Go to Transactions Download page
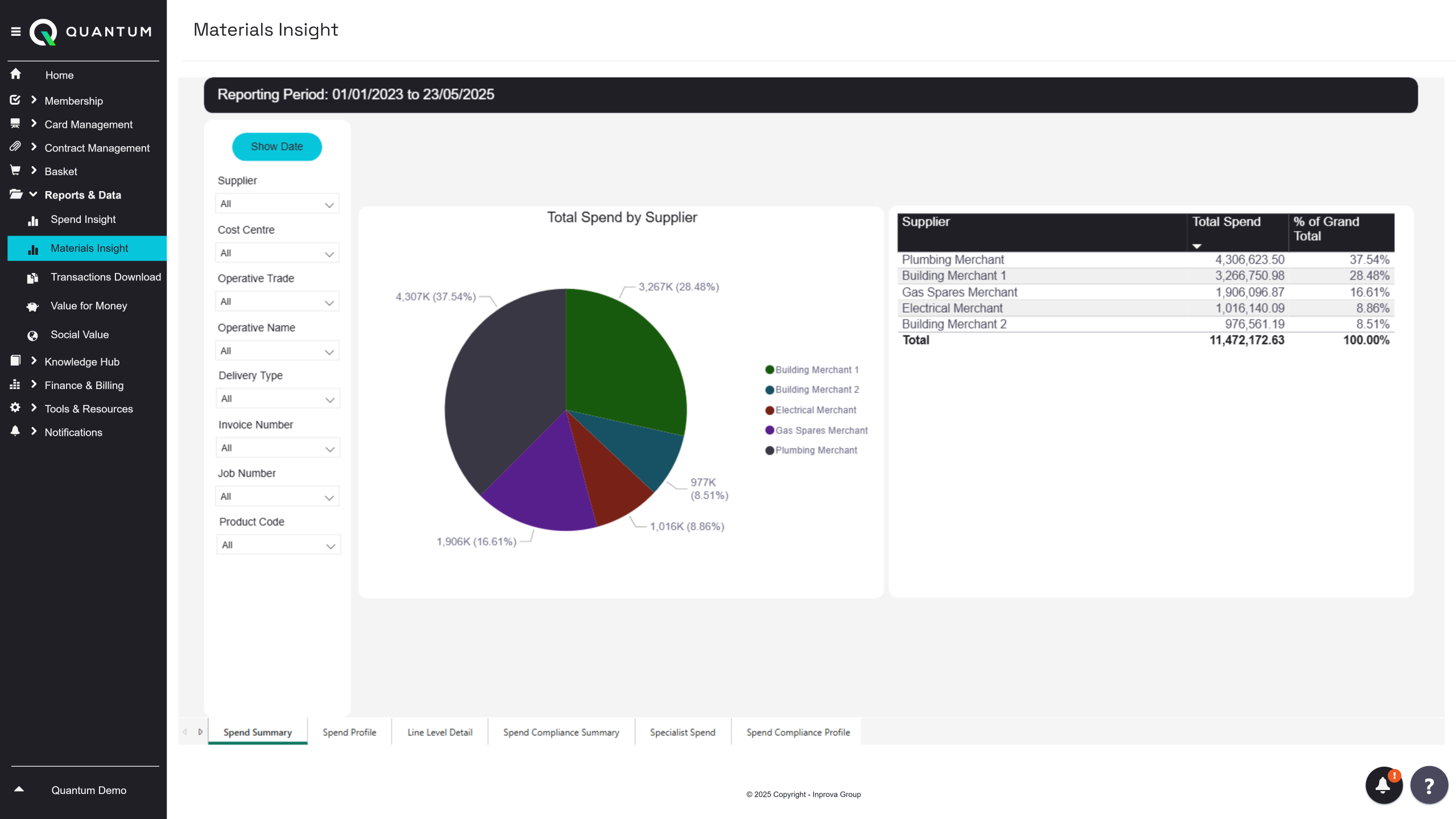Viewport: 1456px width, 819px height. click(105, 277)
